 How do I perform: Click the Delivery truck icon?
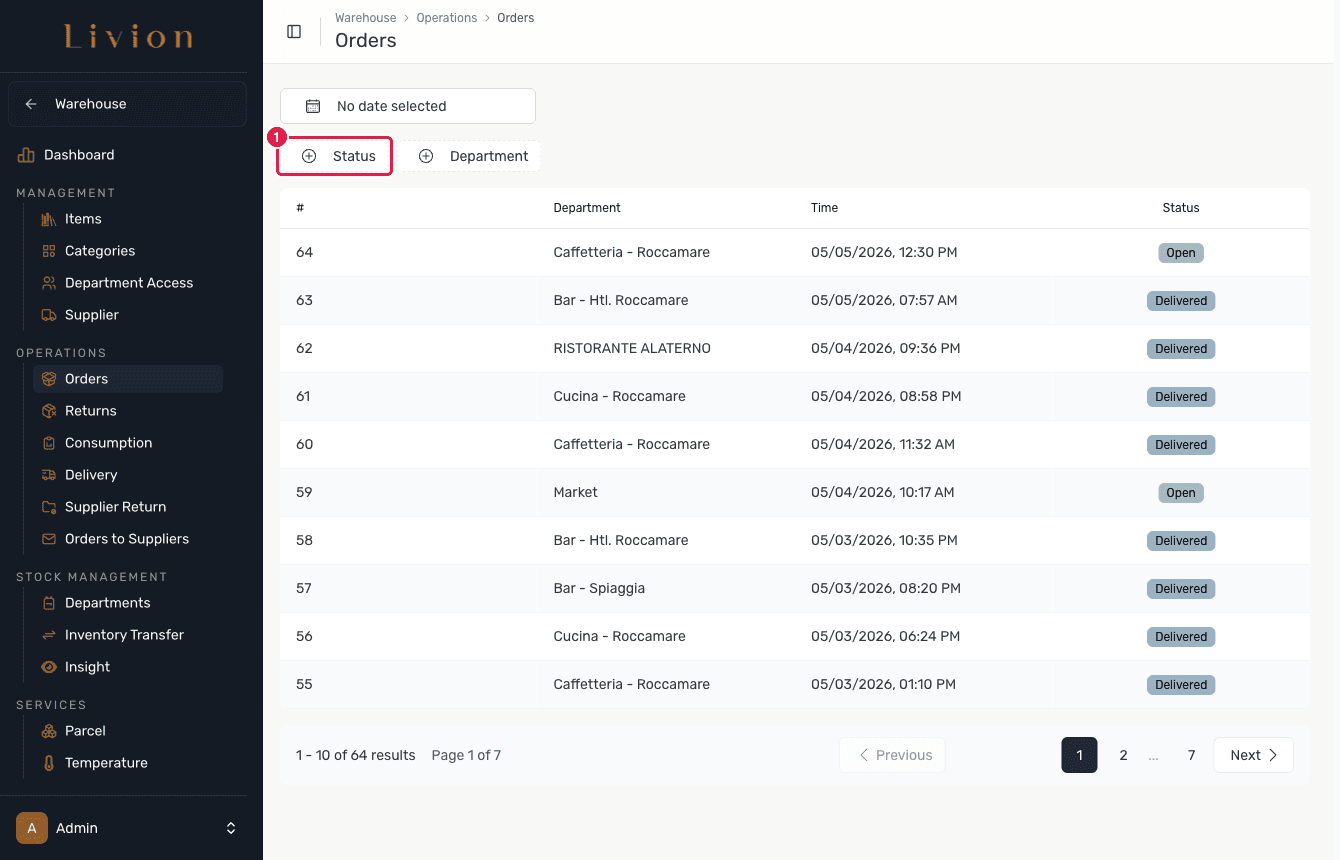(x=49, y=475)
